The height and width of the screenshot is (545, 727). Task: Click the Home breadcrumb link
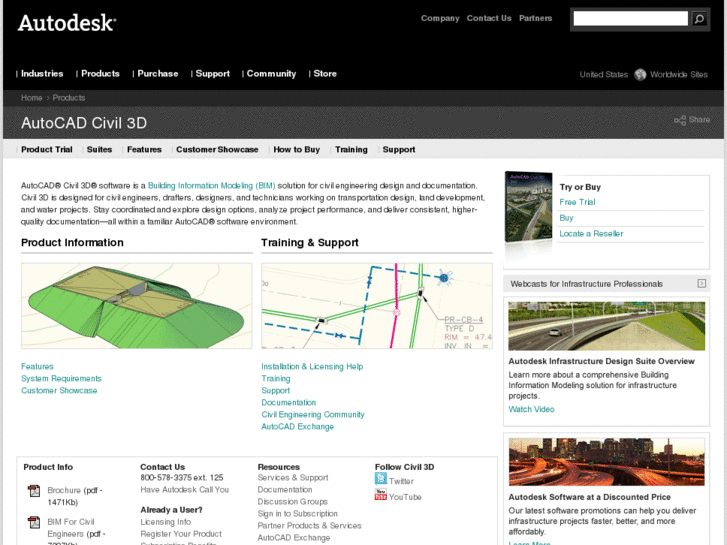coord(32,98)
